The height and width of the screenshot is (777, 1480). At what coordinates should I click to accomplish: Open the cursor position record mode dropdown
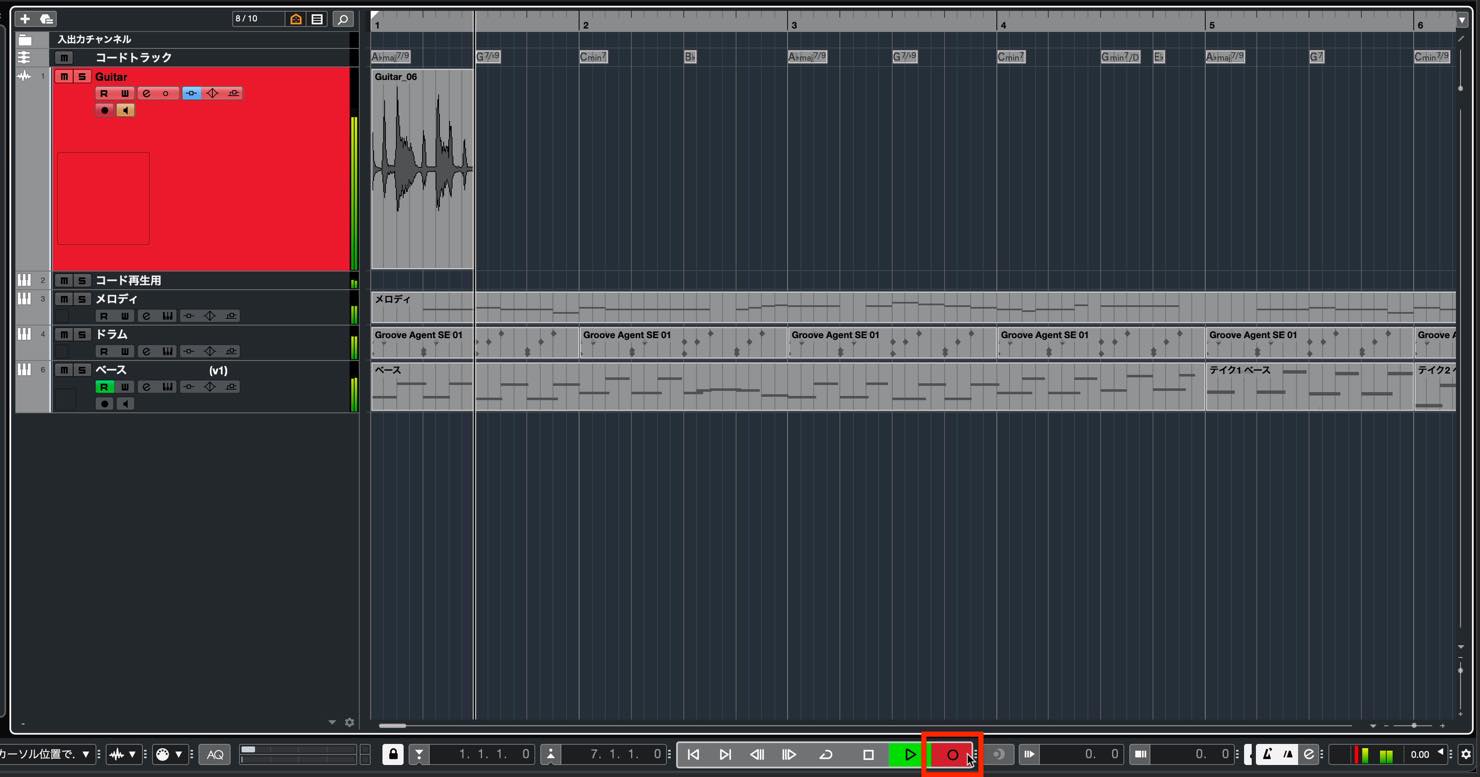pos(46,754)
